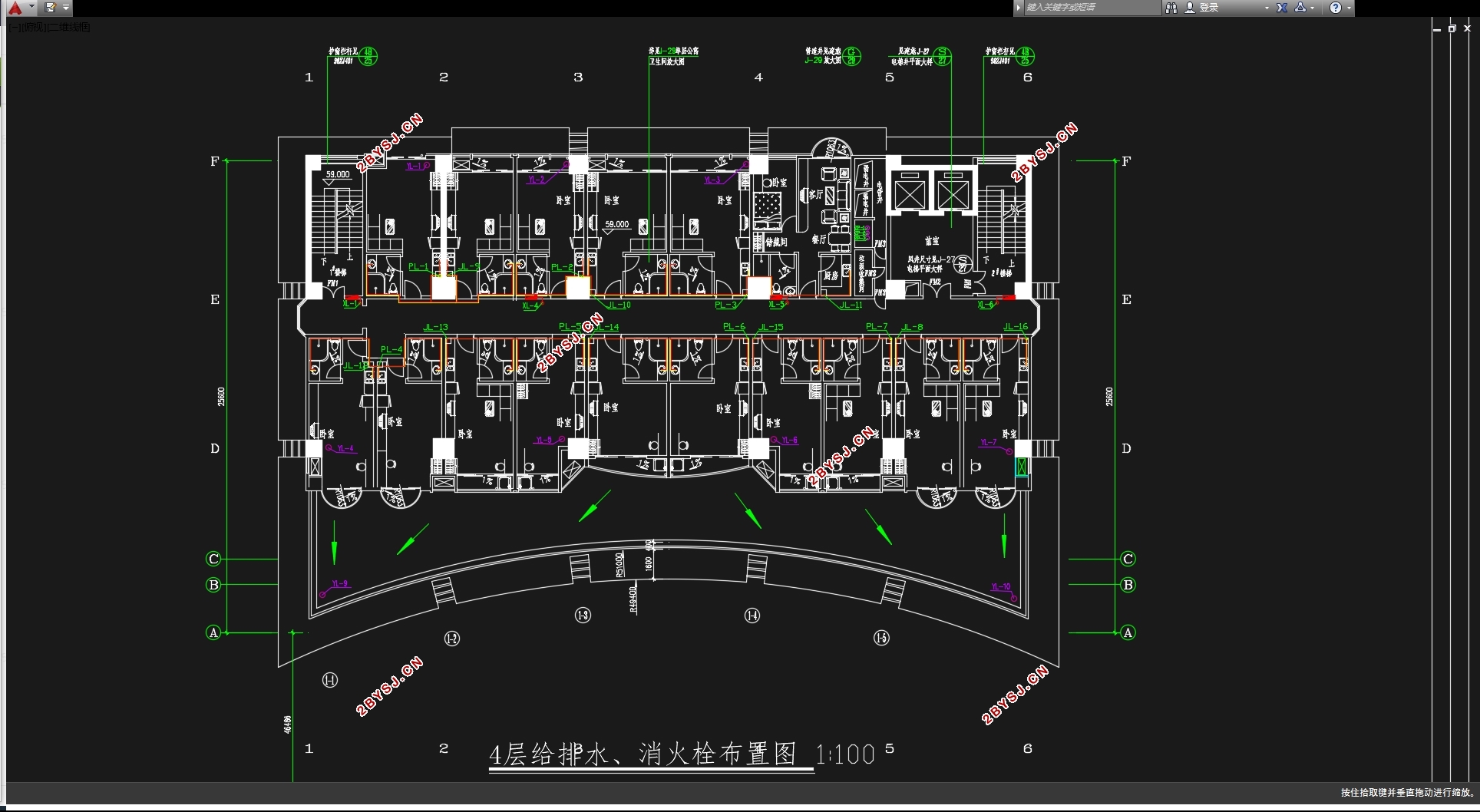Select the drawing title 4层给排水、消火栓布置图

click(x=643, y=754)
